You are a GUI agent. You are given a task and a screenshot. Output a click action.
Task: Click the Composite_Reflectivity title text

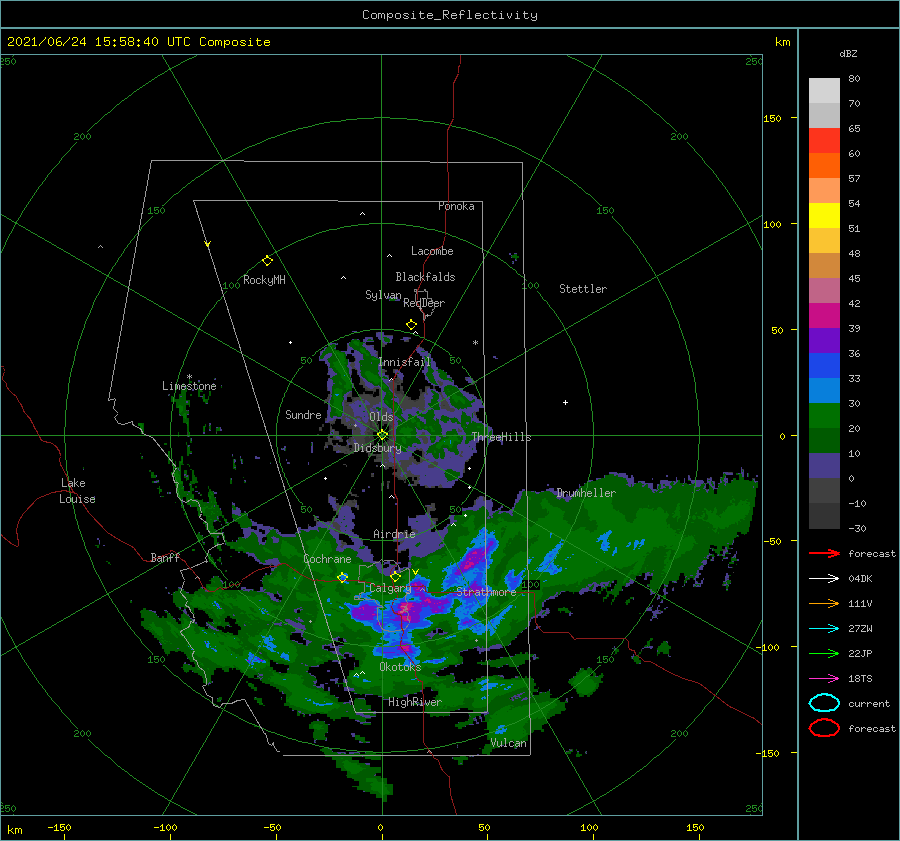(x=449, y=15)
